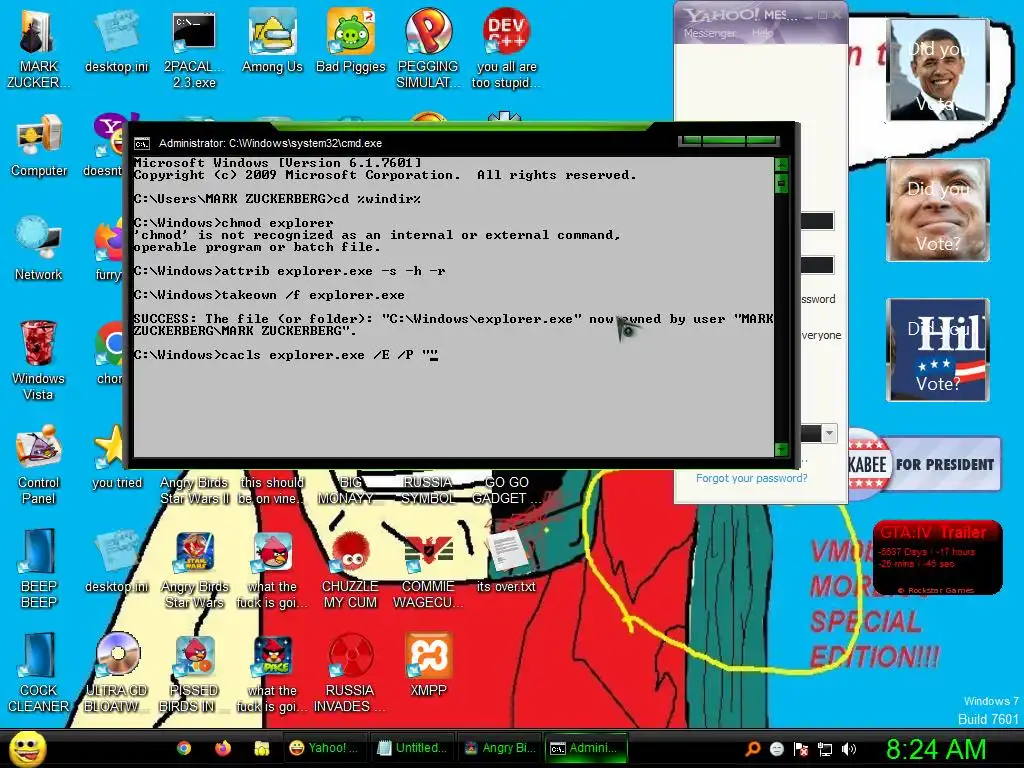Open the Angry Birds Star Wars icon
The height and width of the screenshot is (768, 1024).
194,569
